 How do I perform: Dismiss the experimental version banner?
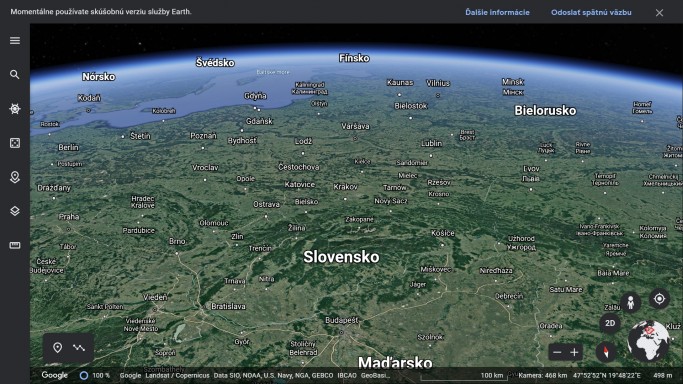[x=659, y=13]
